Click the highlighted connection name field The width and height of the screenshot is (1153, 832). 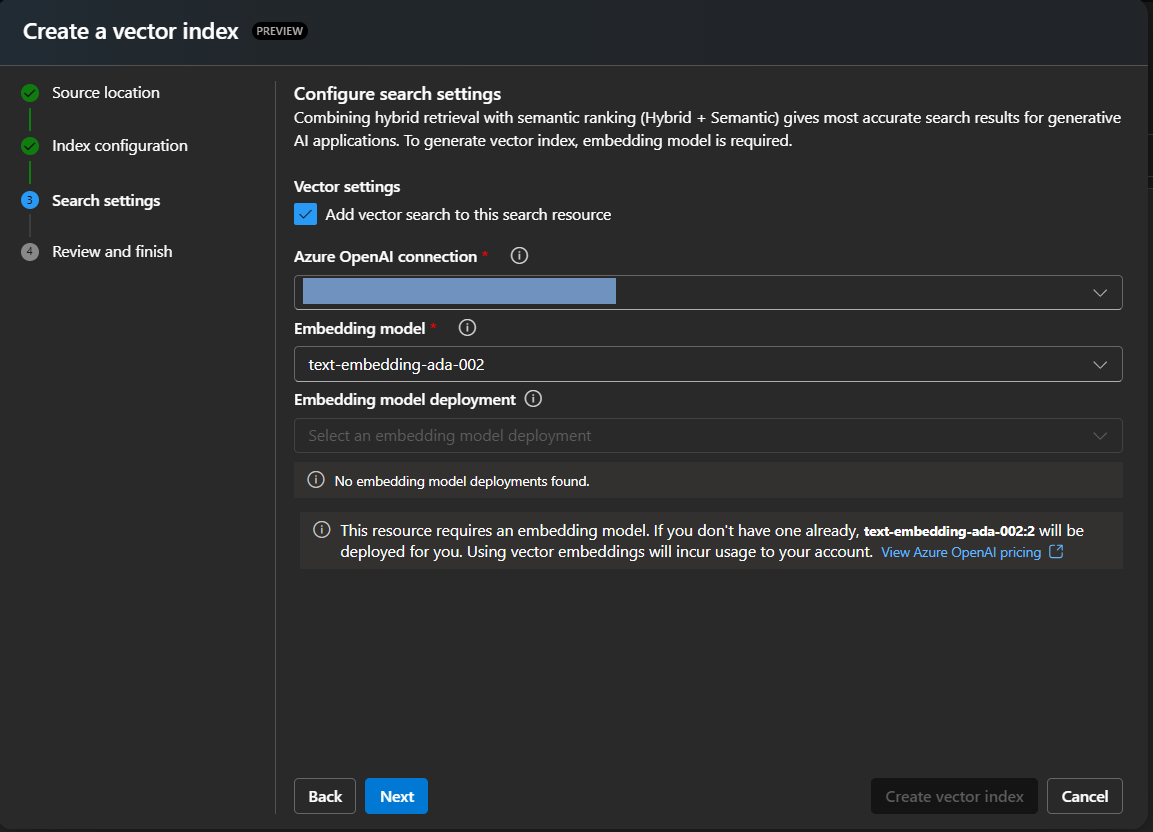[460, 291]
